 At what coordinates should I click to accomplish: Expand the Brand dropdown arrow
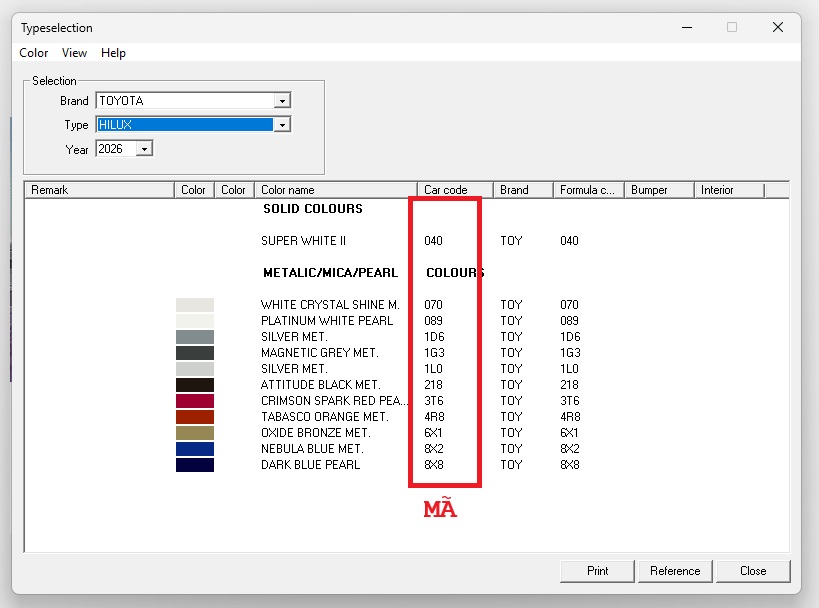(282, 100)
